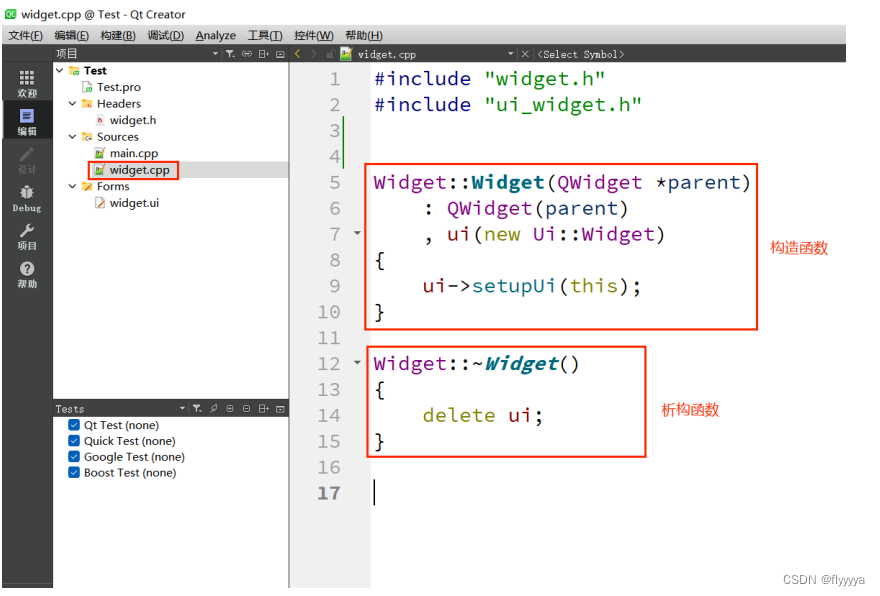Image resolution: width=880 pixels, height=596 pixels.
Task: Open the Select Symbol combo box
Action: 580,54
